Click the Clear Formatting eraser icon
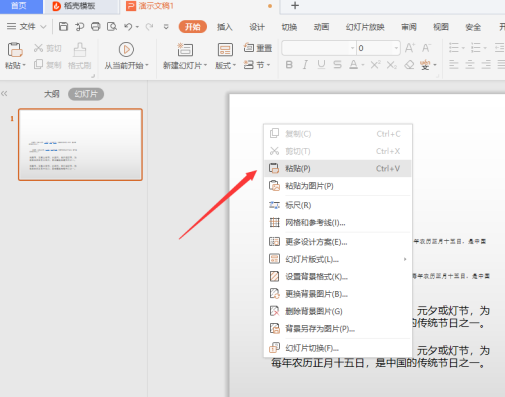The width and height of the screenshot is (505, 397). pos(409,65)
